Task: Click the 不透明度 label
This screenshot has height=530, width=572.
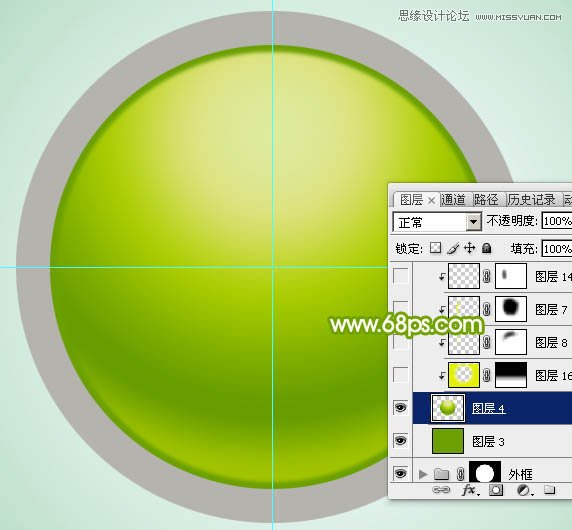Action: (x=512, y=221)
